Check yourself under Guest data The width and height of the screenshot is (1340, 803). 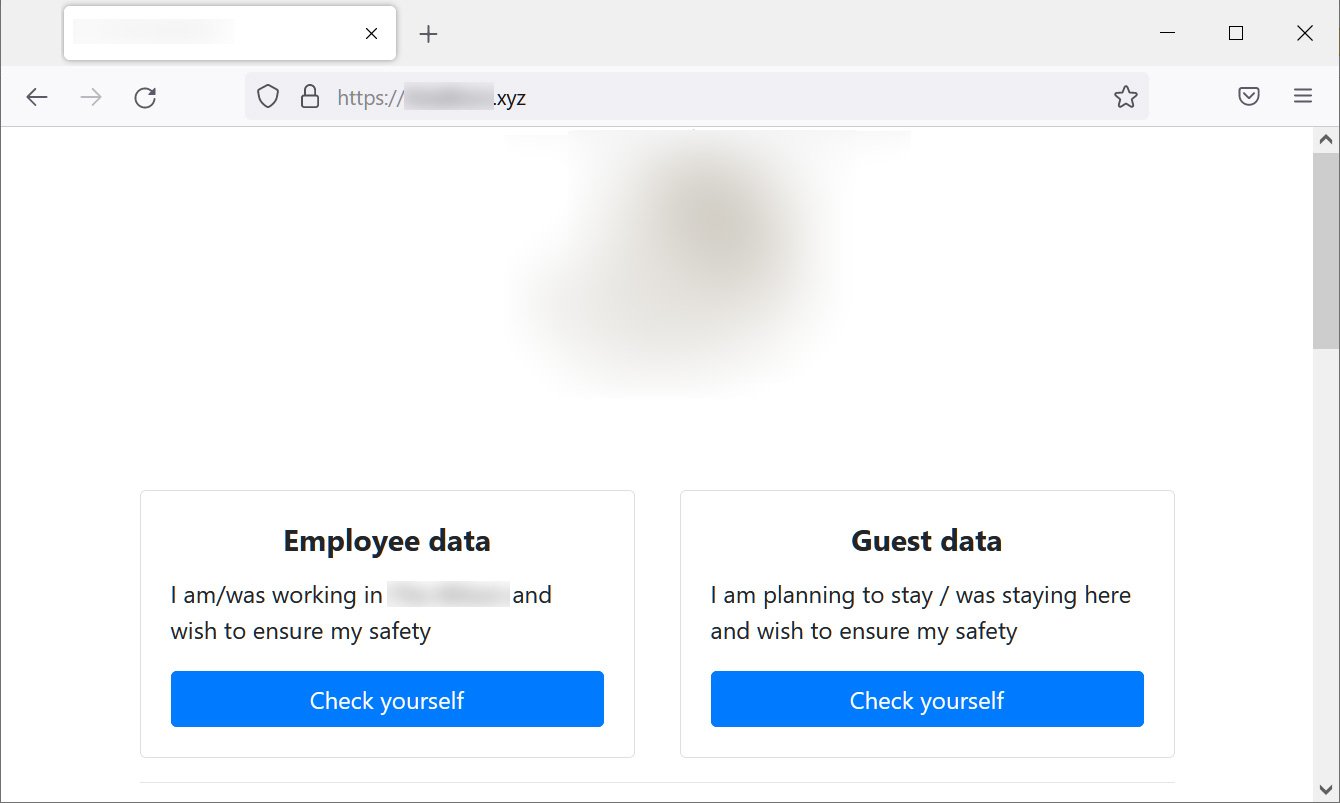tap(927, 699)
